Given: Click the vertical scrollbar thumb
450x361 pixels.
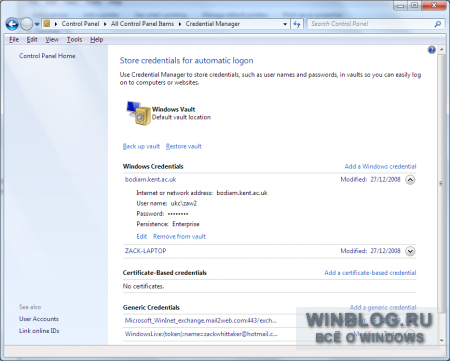Looking at the screenshot, I should pyautogui.click(x=442, y=183).
